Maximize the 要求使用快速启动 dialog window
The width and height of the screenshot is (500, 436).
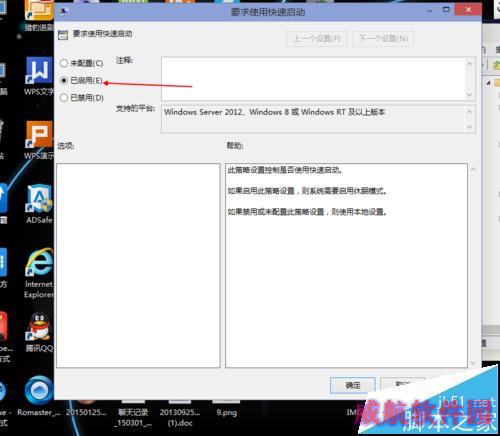(446, 10)
